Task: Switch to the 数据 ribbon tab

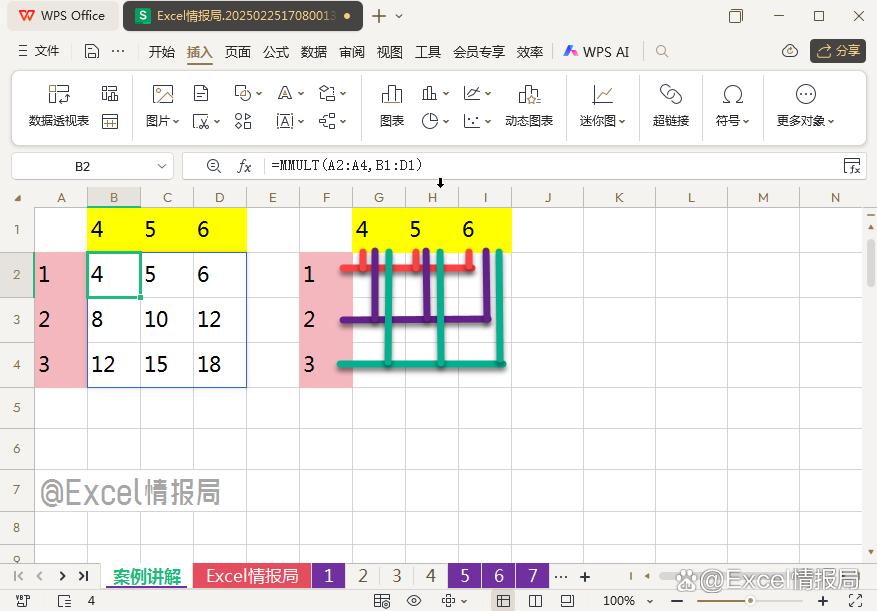Action: click(313, 51)
